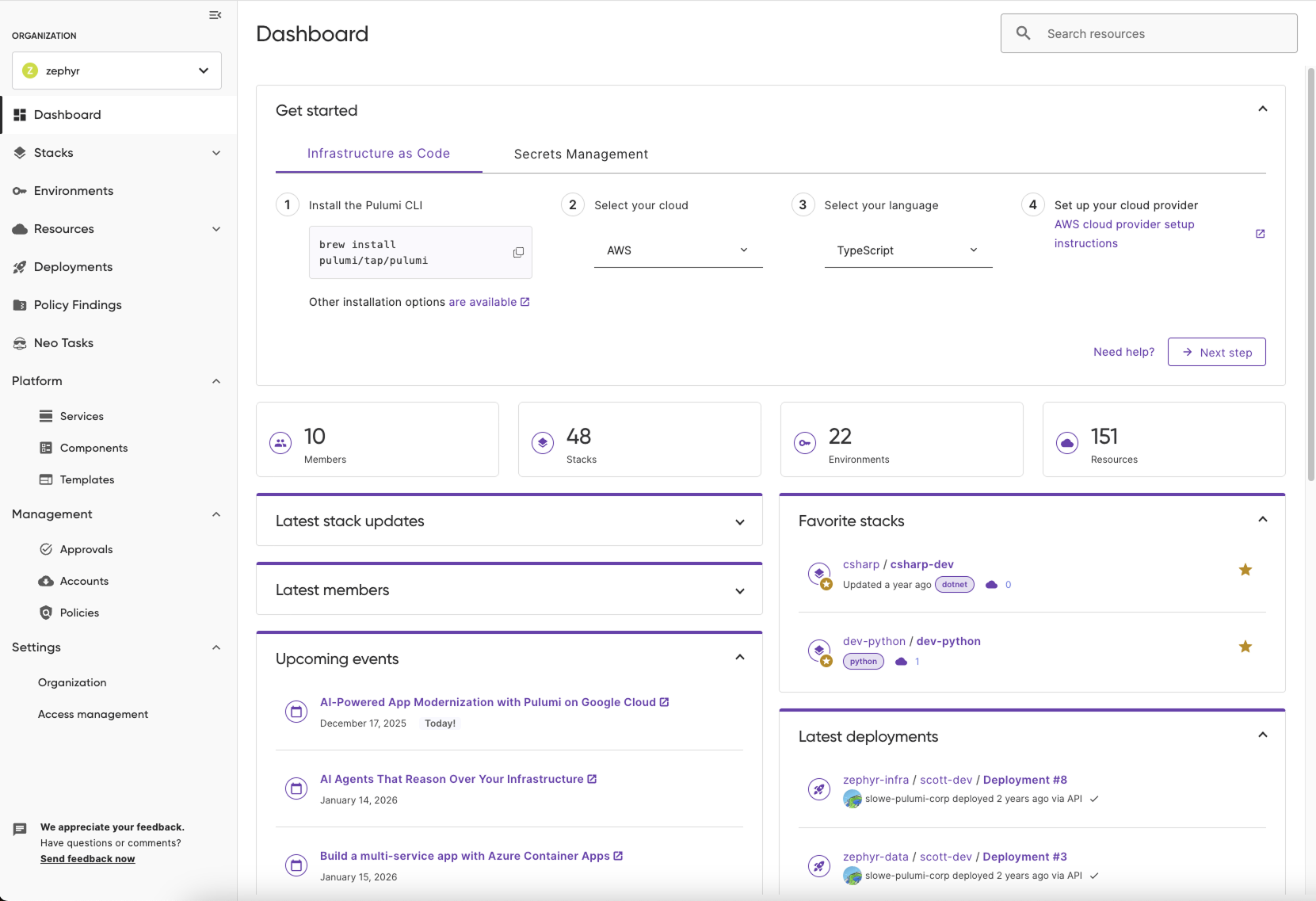Image resolution: width=1316 pixels, height=901 pixels.
Task: Click the Neo Tasks icon in the sidebar
Action: point(20,343)
